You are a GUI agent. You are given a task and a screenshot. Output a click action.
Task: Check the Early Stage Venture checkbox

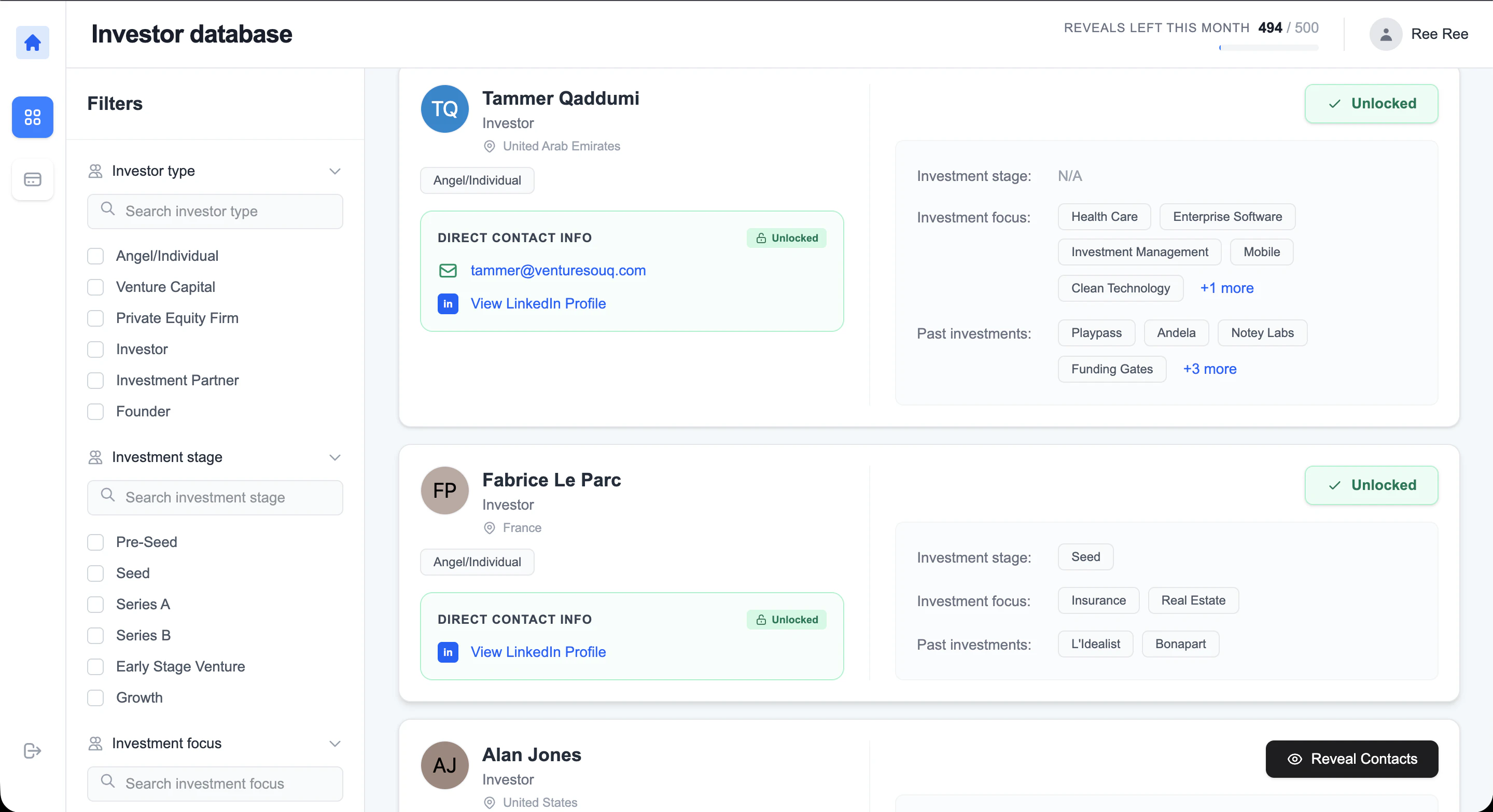click(95, 667)
